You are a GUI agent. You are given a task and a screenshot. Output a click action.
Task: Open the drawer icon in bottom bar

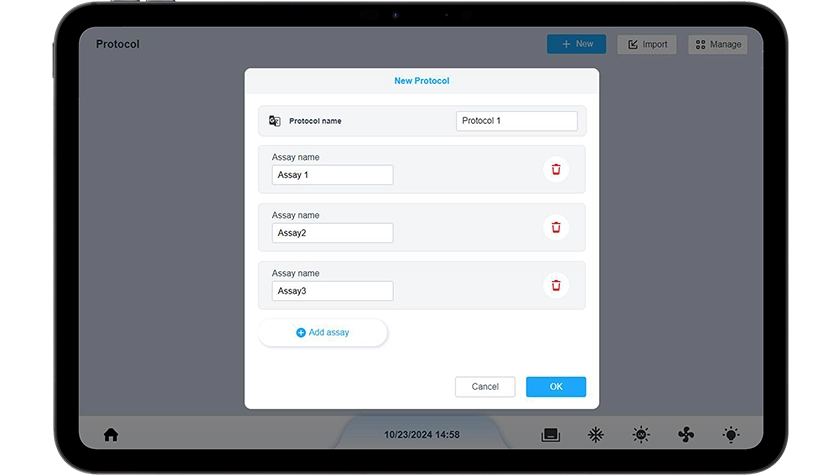coord(550,434)
